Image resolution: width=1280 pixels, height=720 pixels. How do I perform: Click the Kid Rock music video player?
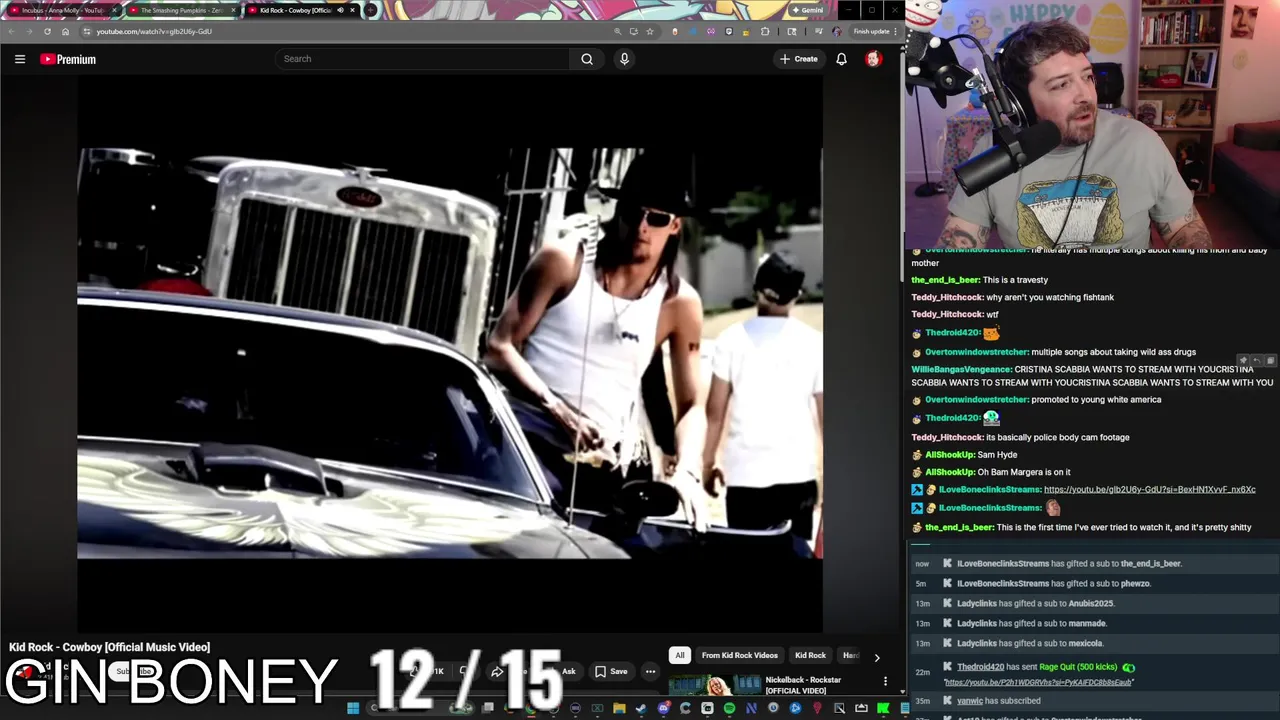pyautogui.click(x=450, y=353)
